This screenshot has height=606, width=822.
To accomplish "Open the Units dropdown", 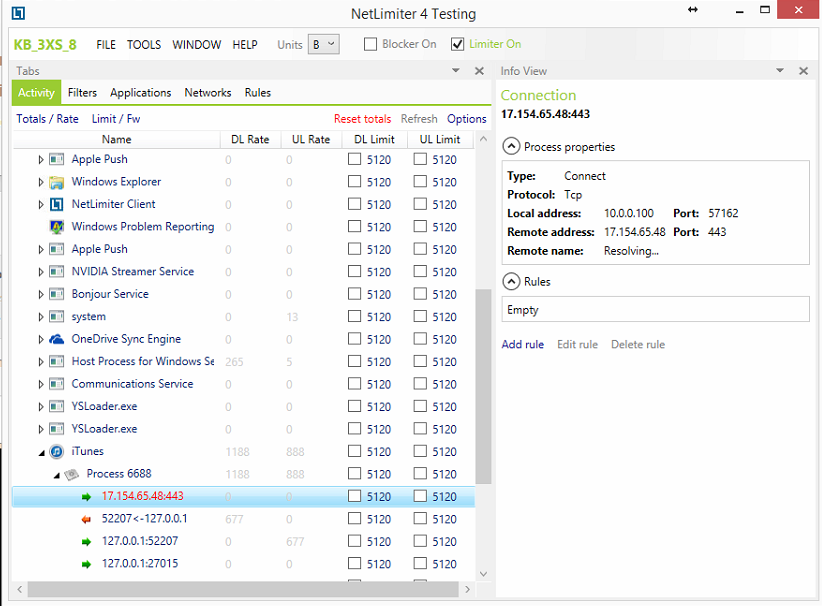I will tap(323, 45).
